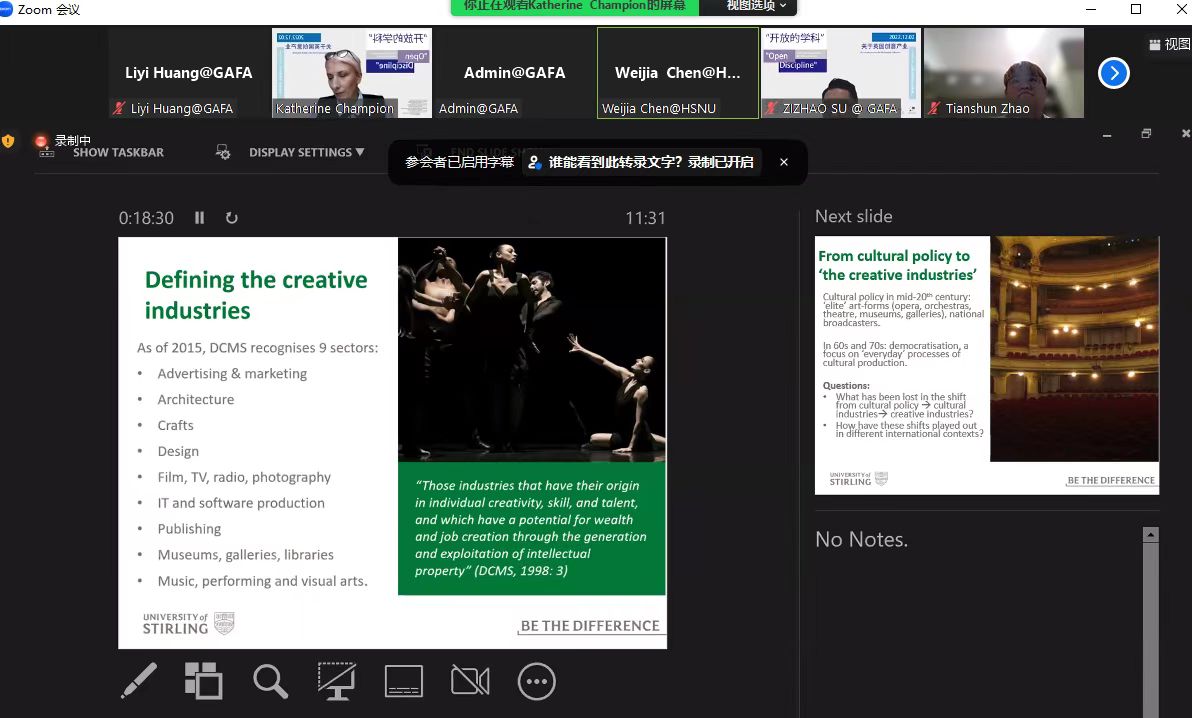Show next page of participant videos

[1114, 73]
